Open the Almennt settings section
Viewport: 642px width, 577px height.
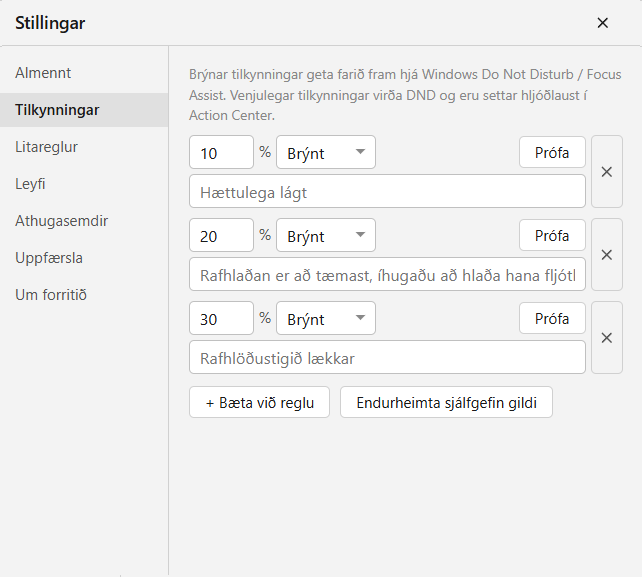click(84, 73)
